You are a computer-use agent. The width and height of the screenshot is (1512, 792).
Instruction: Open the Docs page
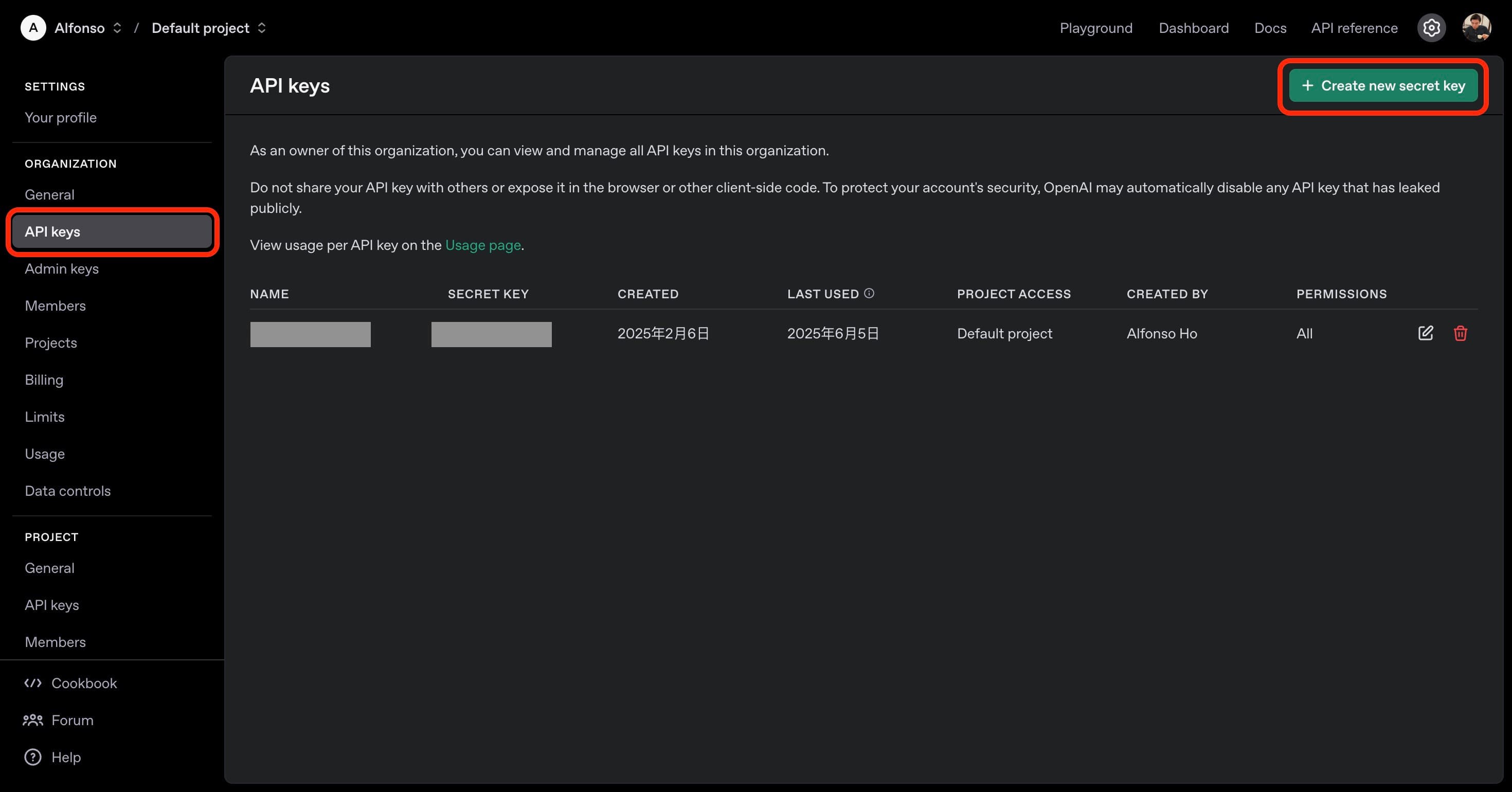pyautogui.click(x=1269, y=28)
